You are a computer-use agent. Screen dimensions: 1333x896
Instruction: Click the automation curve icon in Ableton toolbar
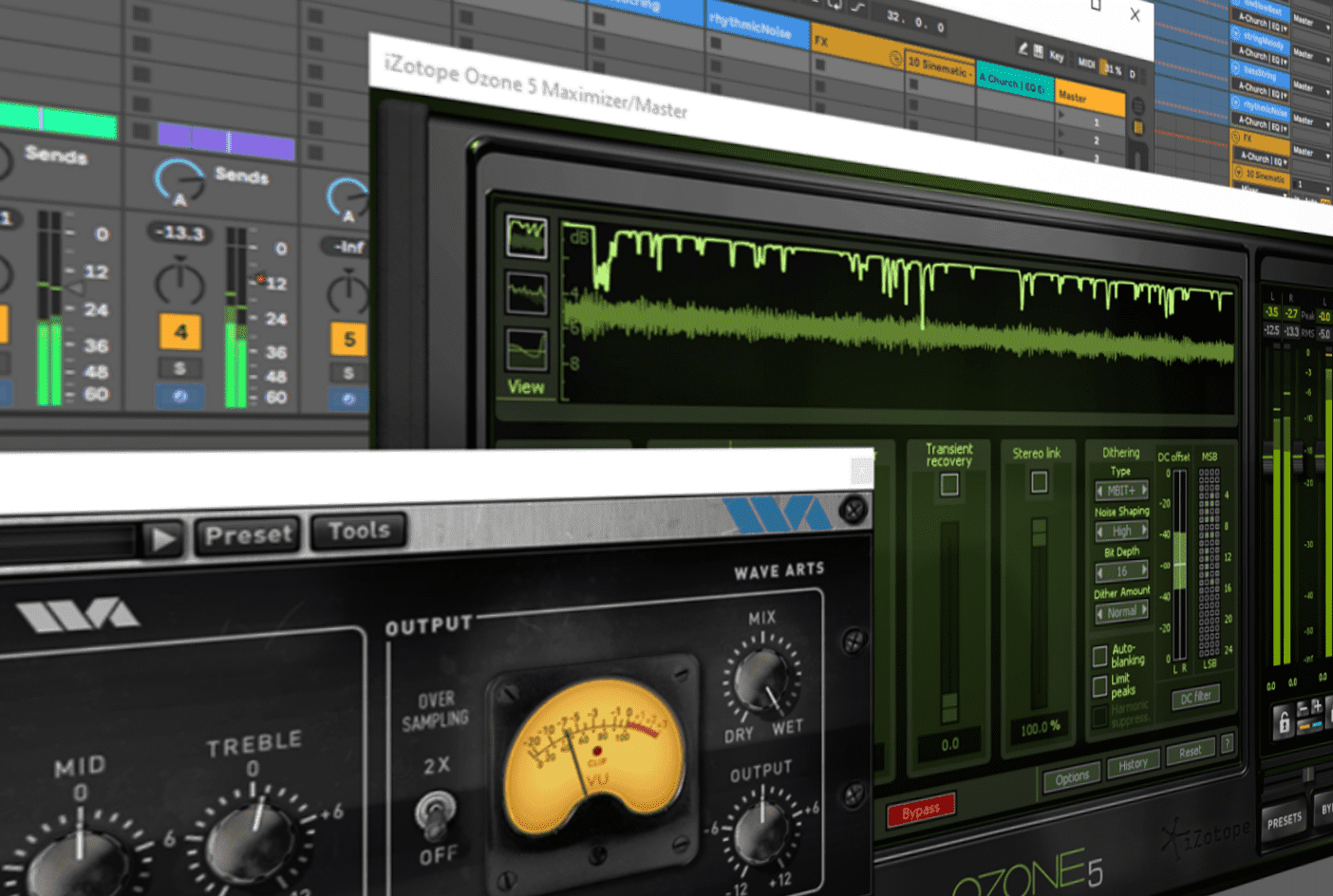tap(857, 8)
